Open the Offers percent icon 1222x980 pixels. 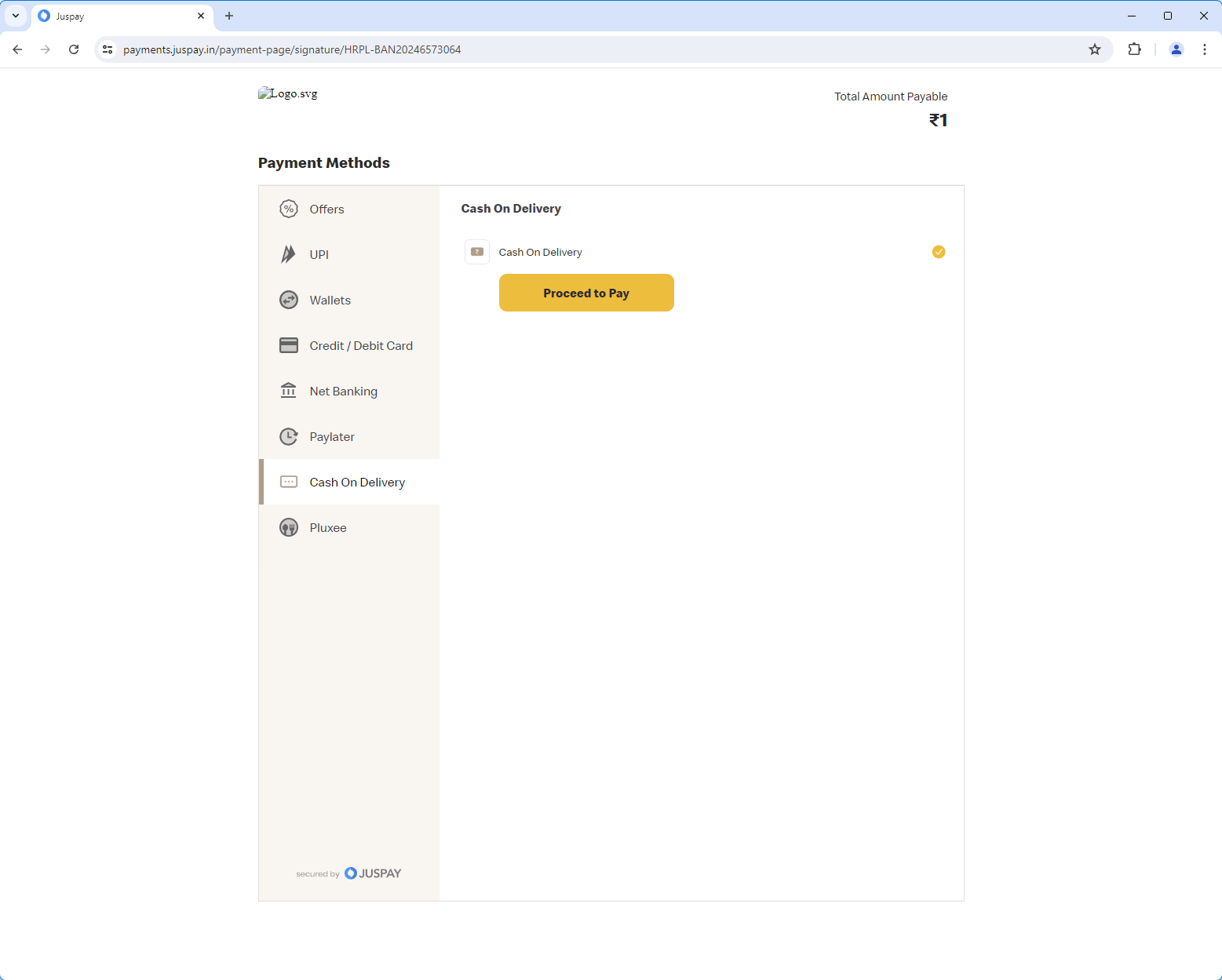click(x=289, y=209)
